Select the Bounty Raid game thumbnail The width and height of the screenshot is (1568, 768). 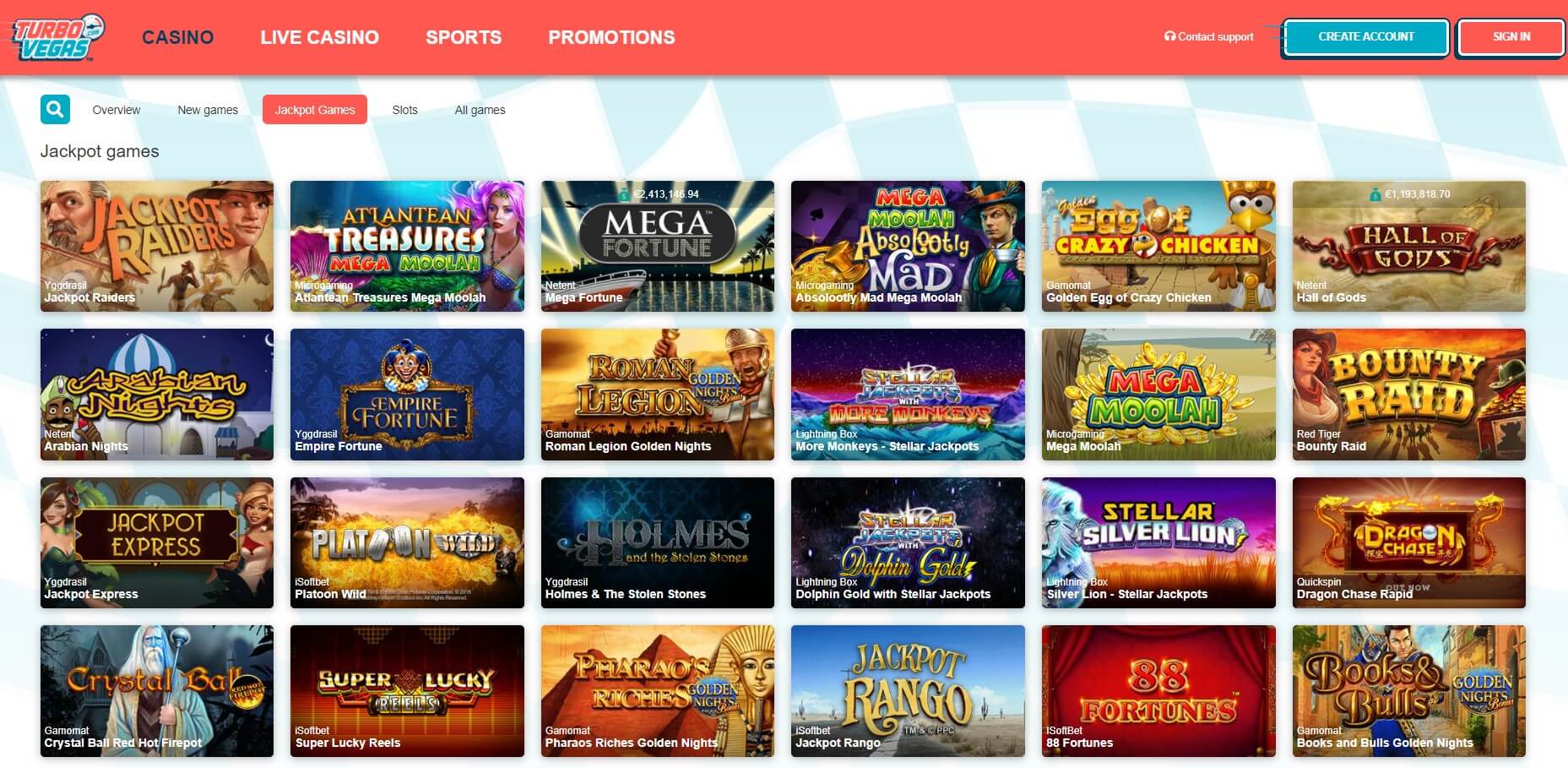click(x=1409, y=395)
